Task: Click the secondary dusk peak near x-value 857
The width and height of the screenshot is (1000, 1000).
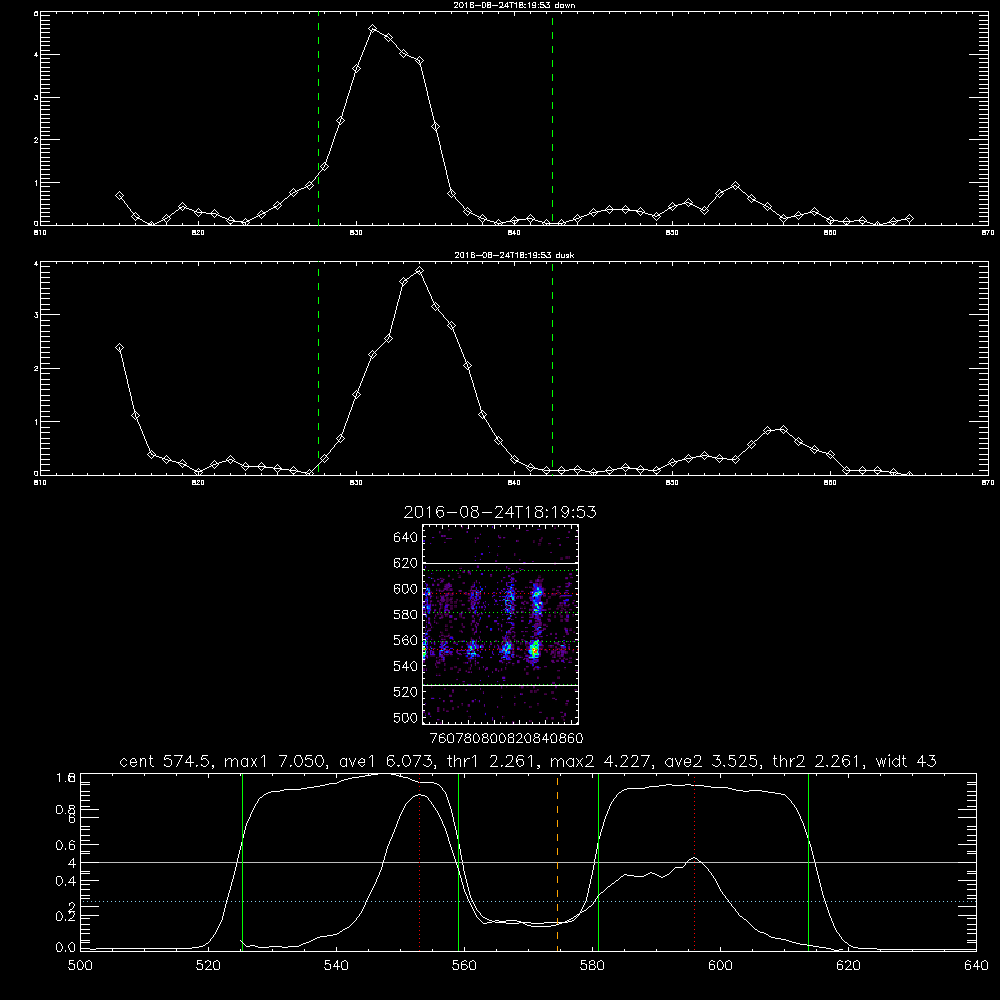Action: pos(783,429)
